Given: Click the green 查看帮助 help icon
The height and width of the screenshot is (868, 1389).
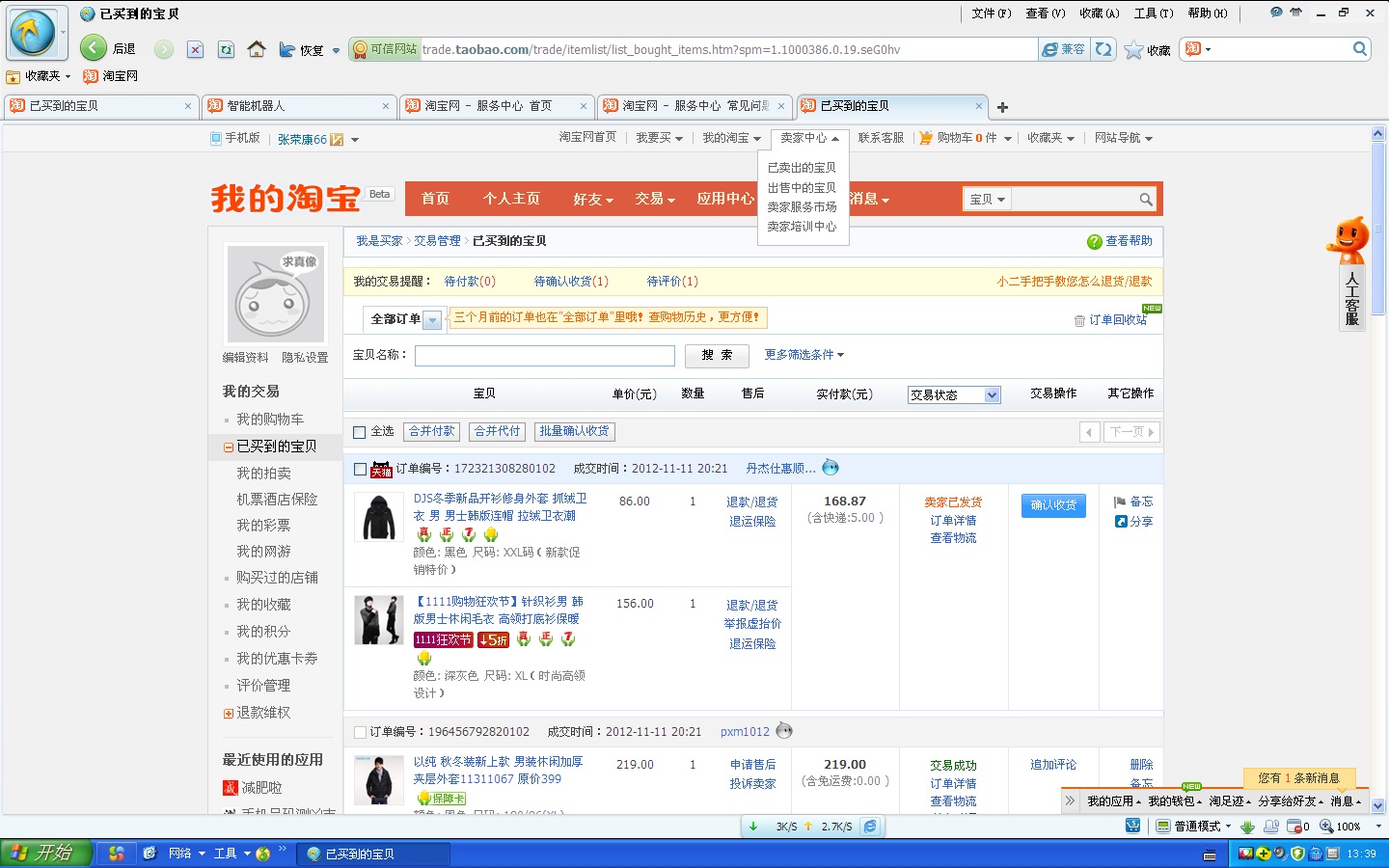Looking at the screenshot, I should point(1094,242).
